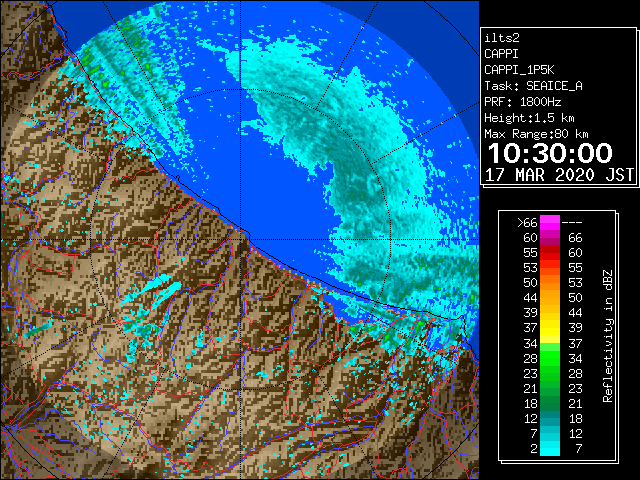
Task: Select the magenta >66 dBZ color band
Action: click(x=550, y=223)
